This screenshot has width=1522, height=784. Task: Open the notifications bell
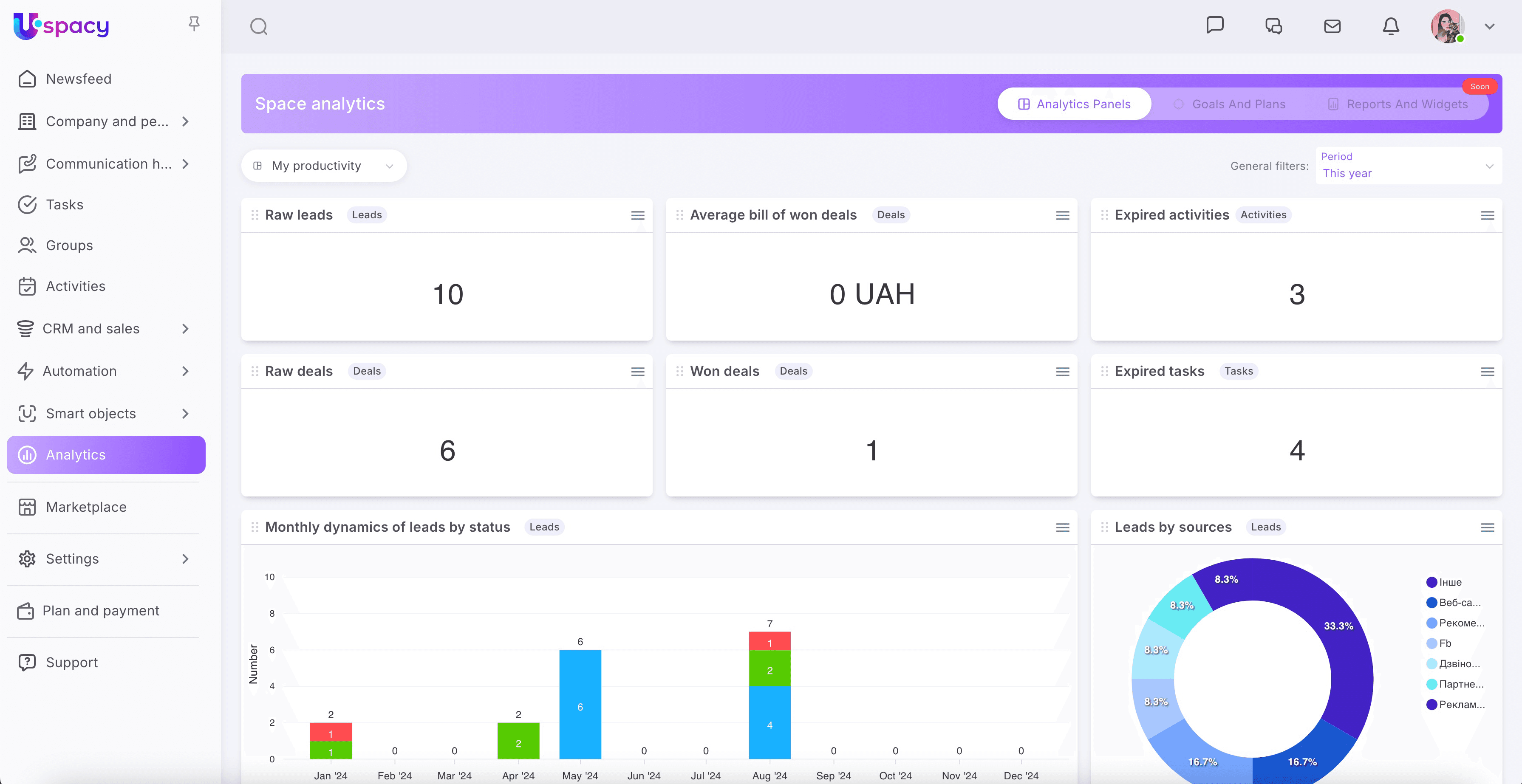tap(1391, 27)
